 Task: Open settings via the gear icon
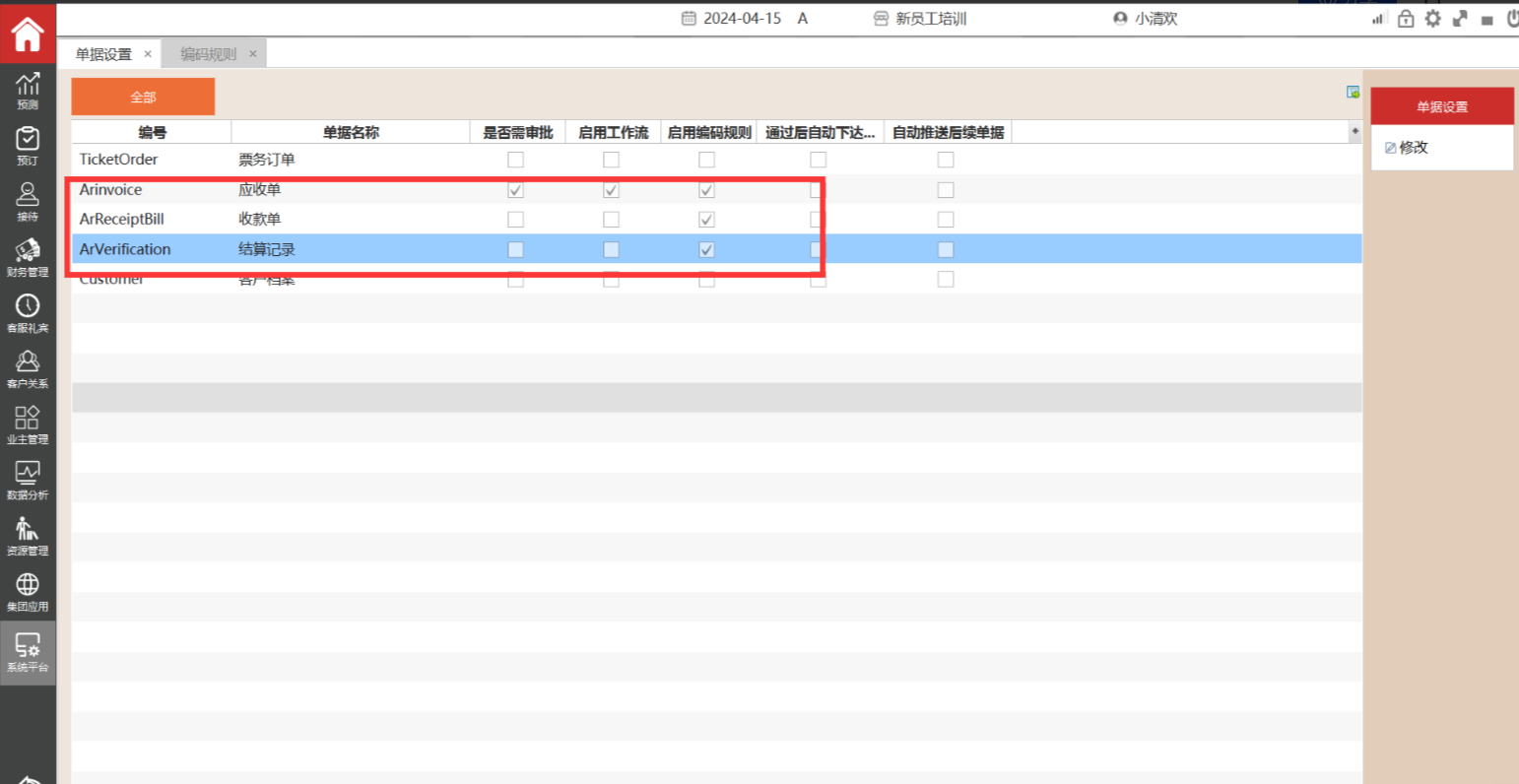pyautogui.click(x=1432, y=19)
